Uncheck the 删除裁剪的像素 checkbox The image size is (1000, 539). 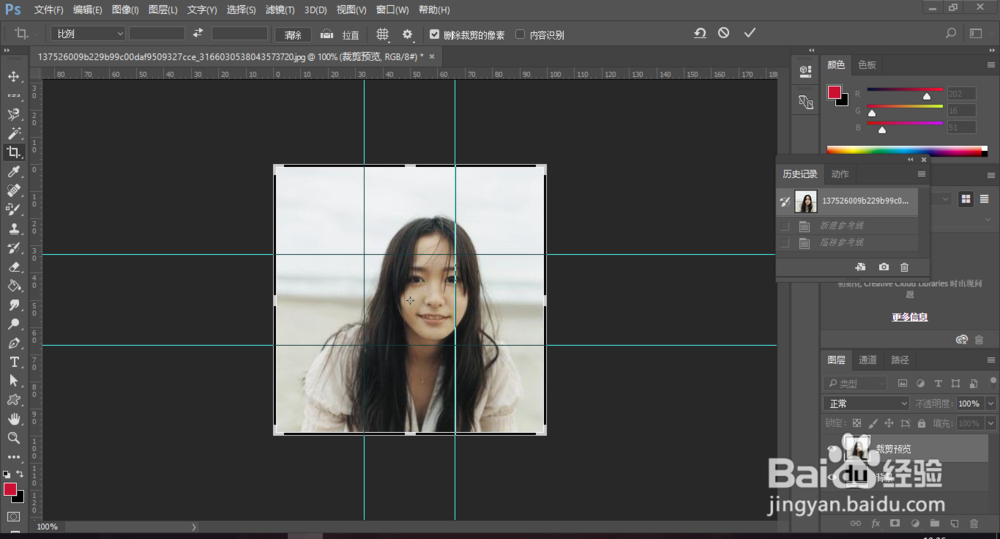(x=434, y=34)
